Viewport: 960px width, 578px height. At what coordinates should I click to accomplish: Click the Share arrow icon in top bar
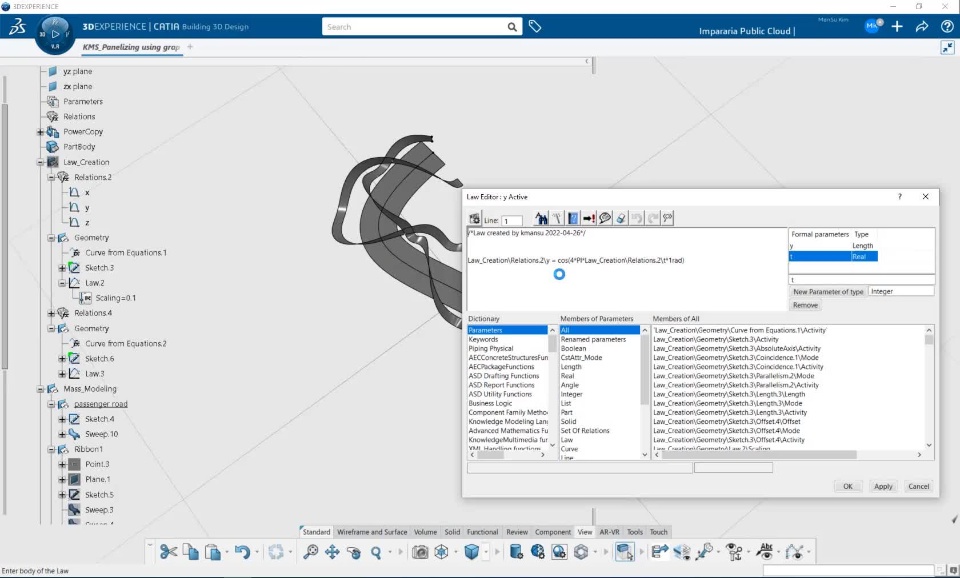click(x=922, y=26)
